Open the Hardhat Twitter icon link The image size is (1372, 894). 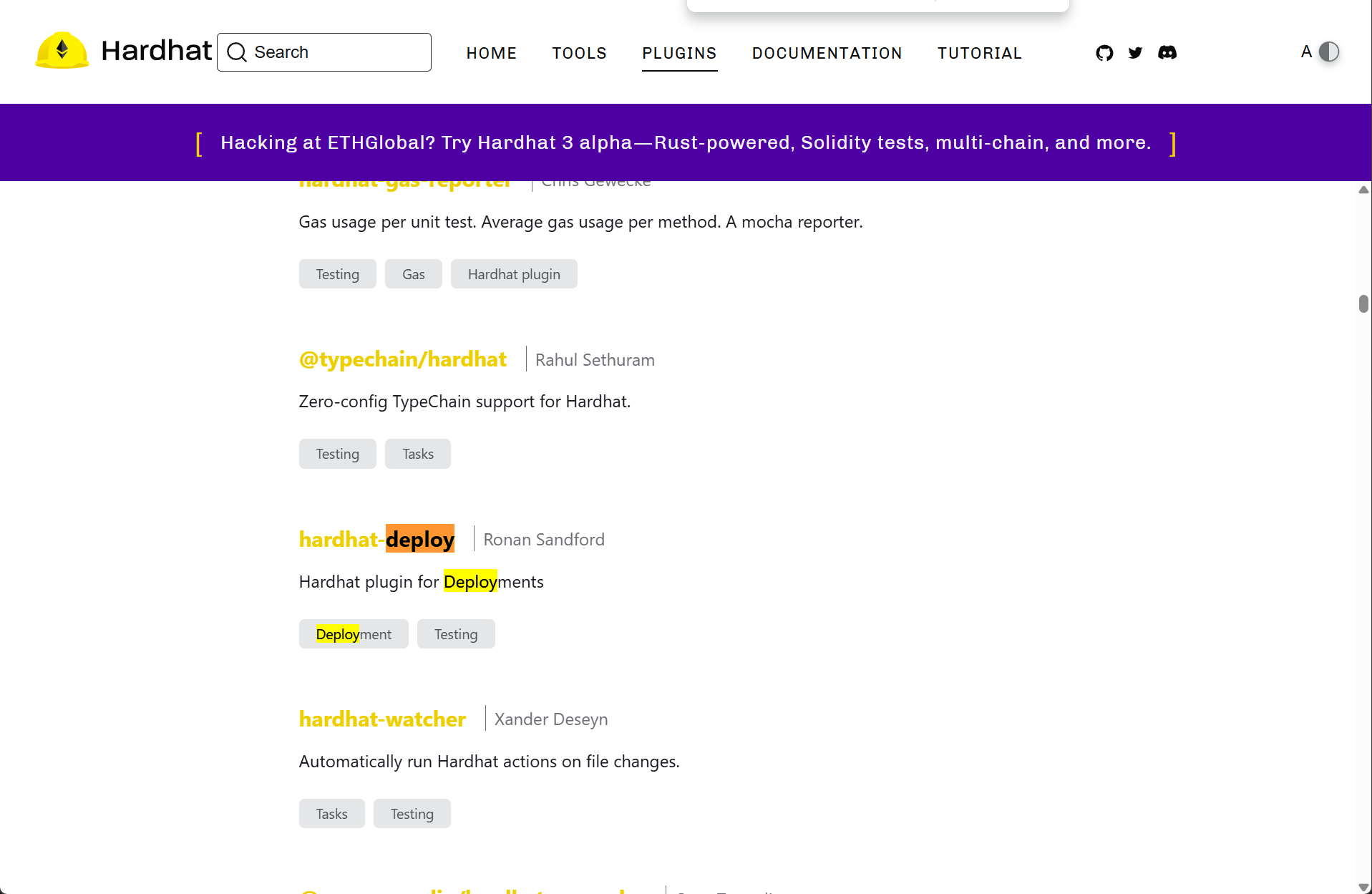click(x=1135, y=52)
